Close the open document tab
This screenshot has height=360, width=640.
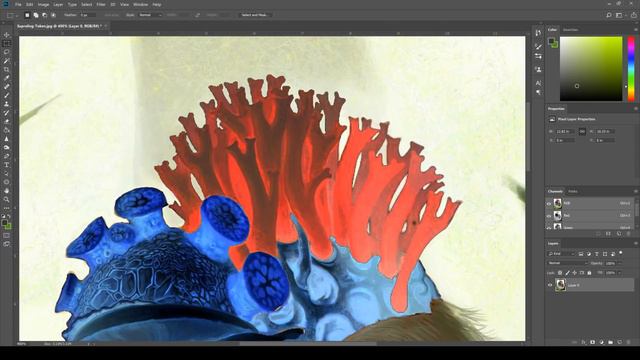click(106, 26)
